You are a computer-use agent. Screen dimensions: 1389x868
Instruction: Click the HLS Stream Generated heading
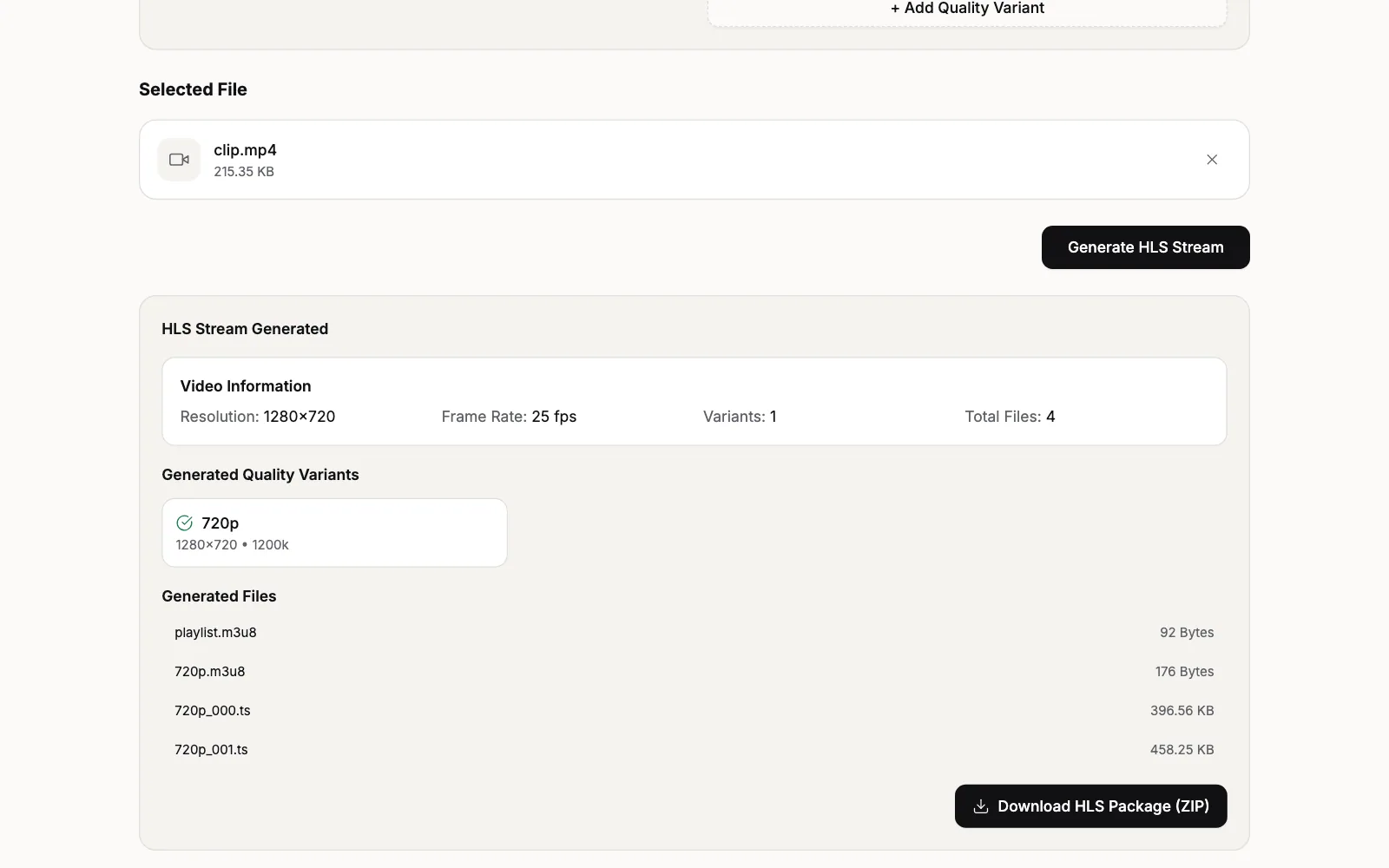tap(245, 329)
